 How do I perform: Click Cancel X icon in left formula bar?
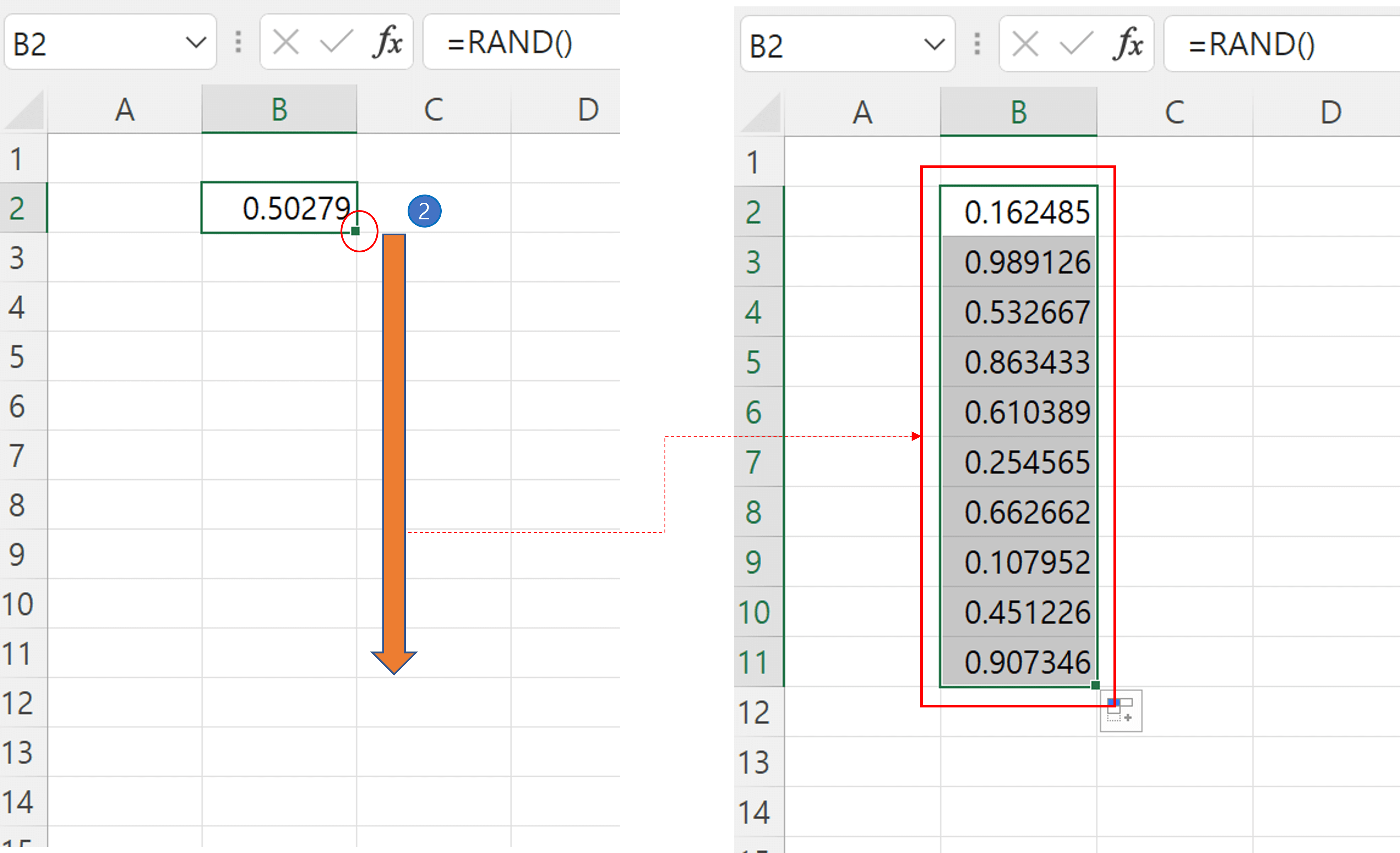(x=286, y=43)
